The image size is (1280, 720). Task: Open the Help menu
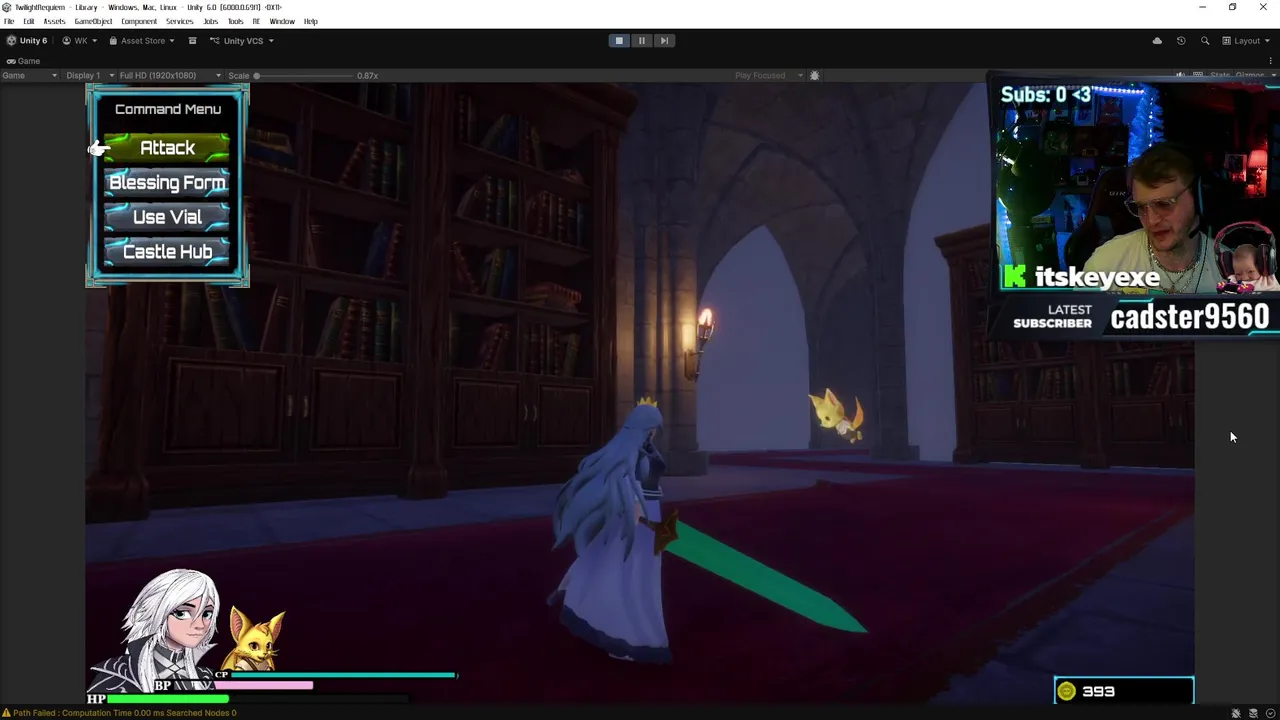pos(311,21)
